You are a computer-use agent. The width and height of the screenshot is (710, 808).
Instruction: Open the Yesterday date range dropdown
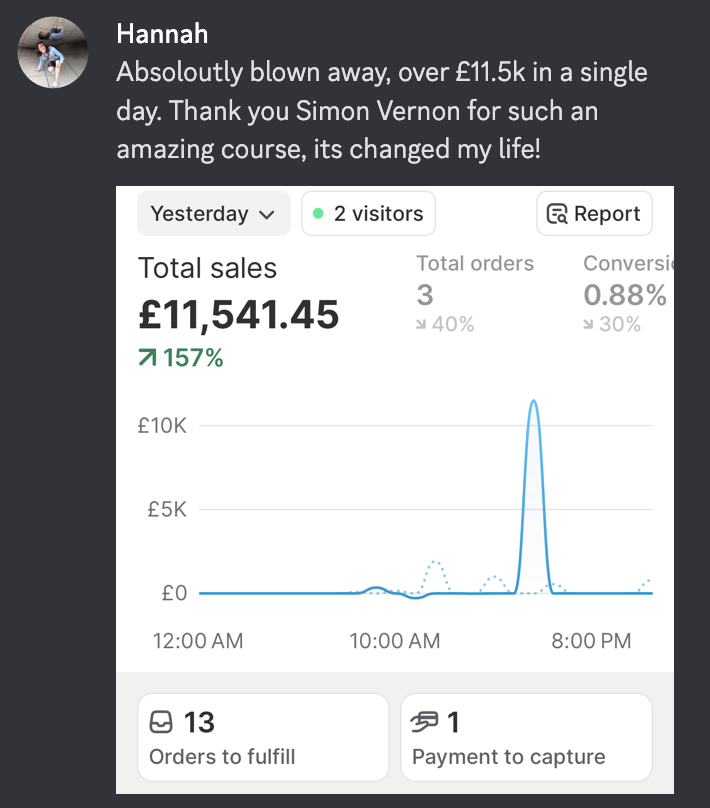(213, 213)
